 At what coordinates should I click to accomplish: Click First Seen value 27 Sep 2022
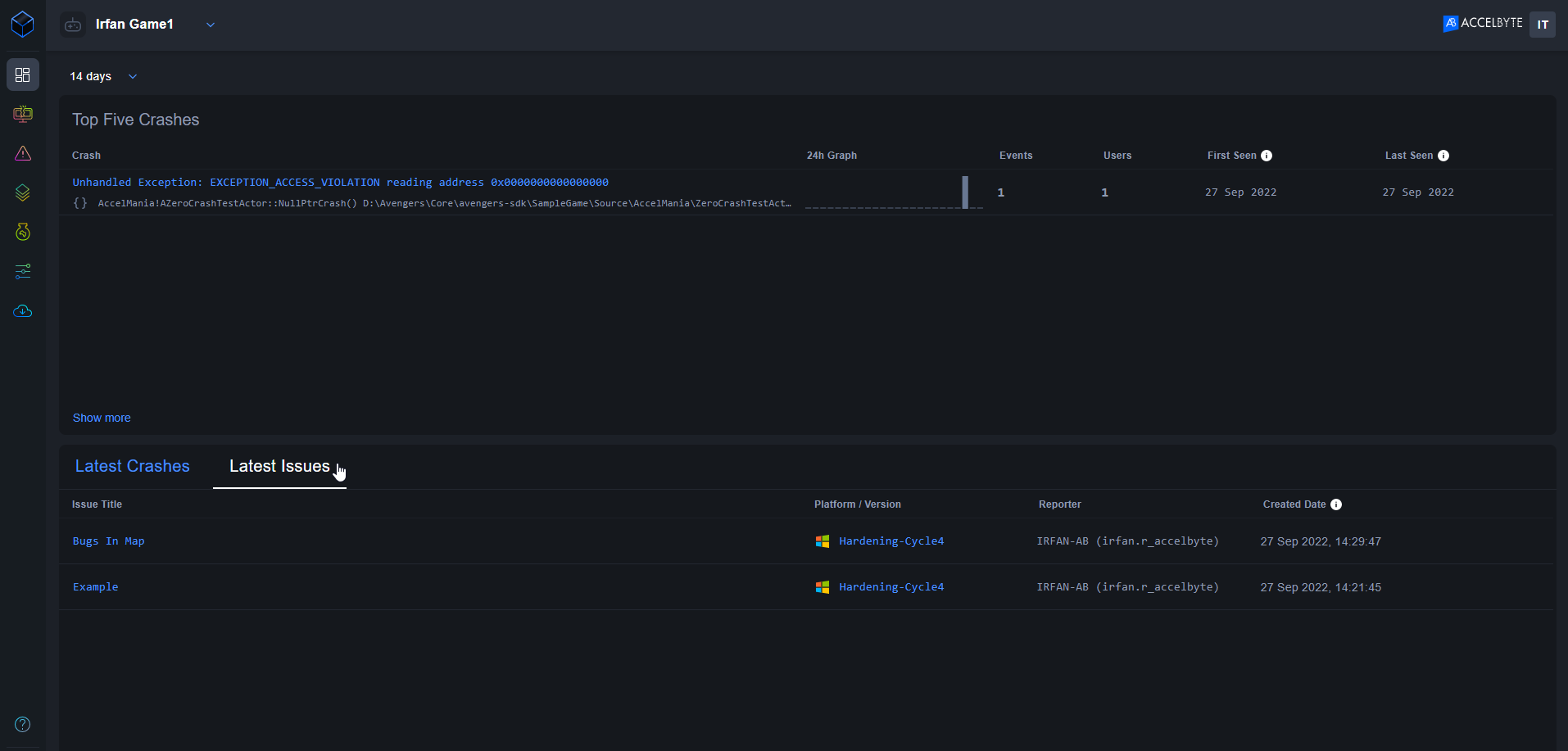click(1241, 192)
